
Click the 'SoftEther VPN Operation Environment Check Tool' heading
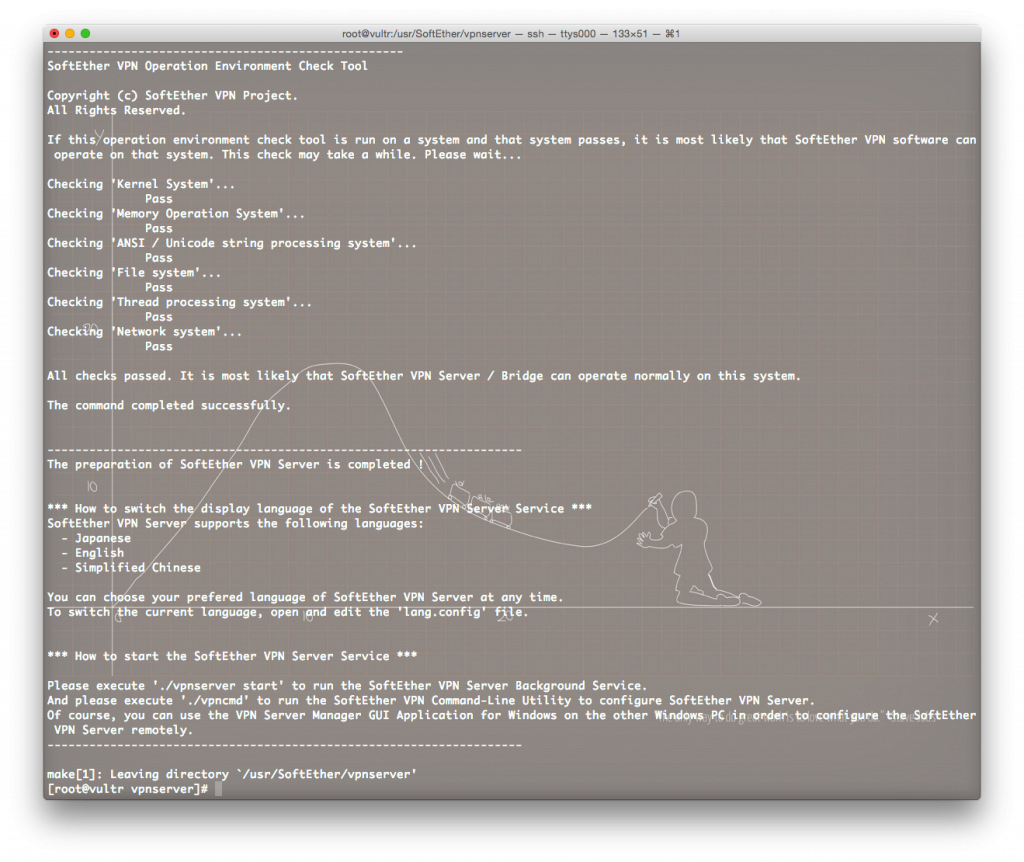tap(207, 66)
